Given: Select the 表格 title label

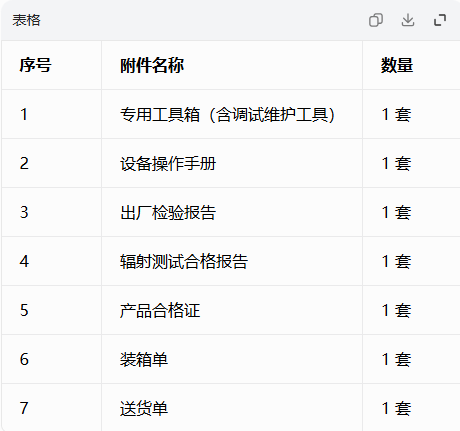Looking at the screenshot, I should click(26, 20).
